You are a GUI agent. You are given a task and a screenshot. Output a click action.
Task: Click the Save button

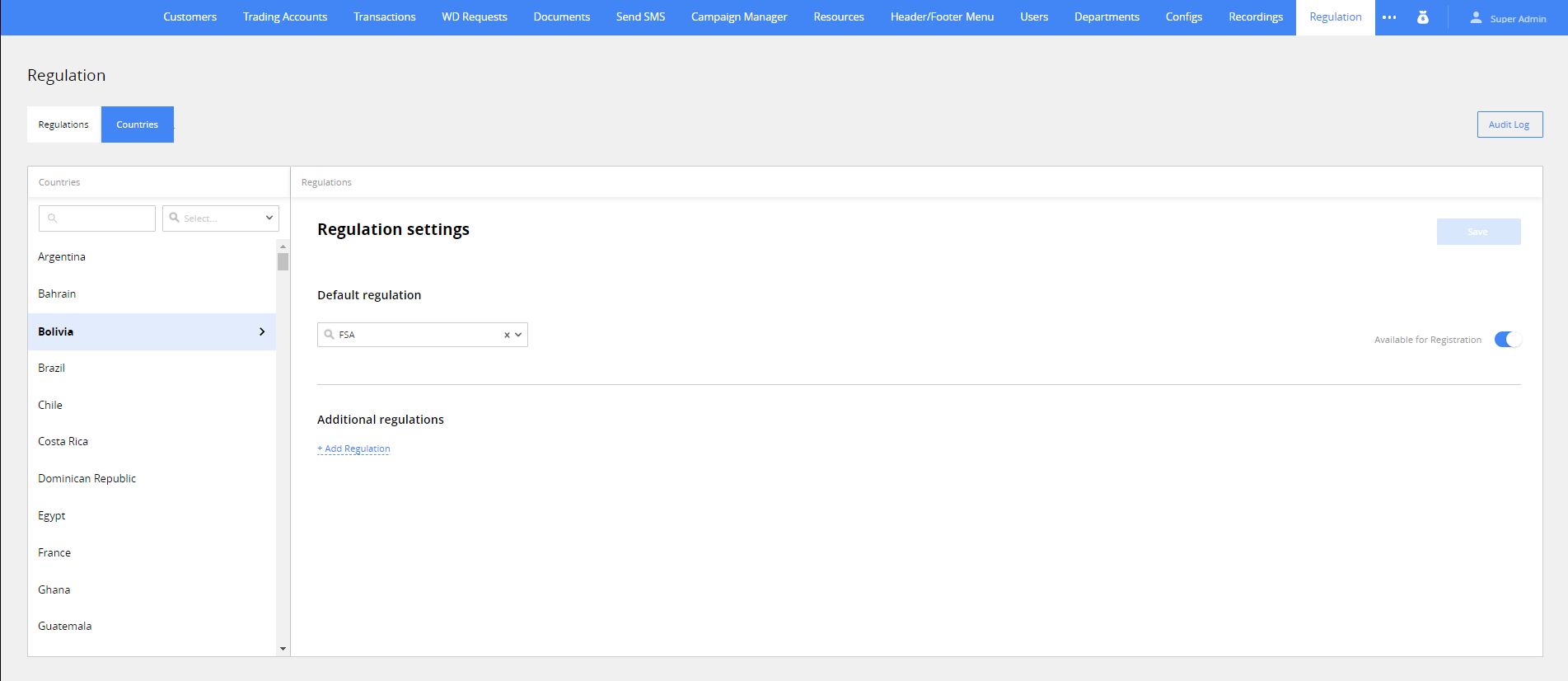tap(1478, 232)
